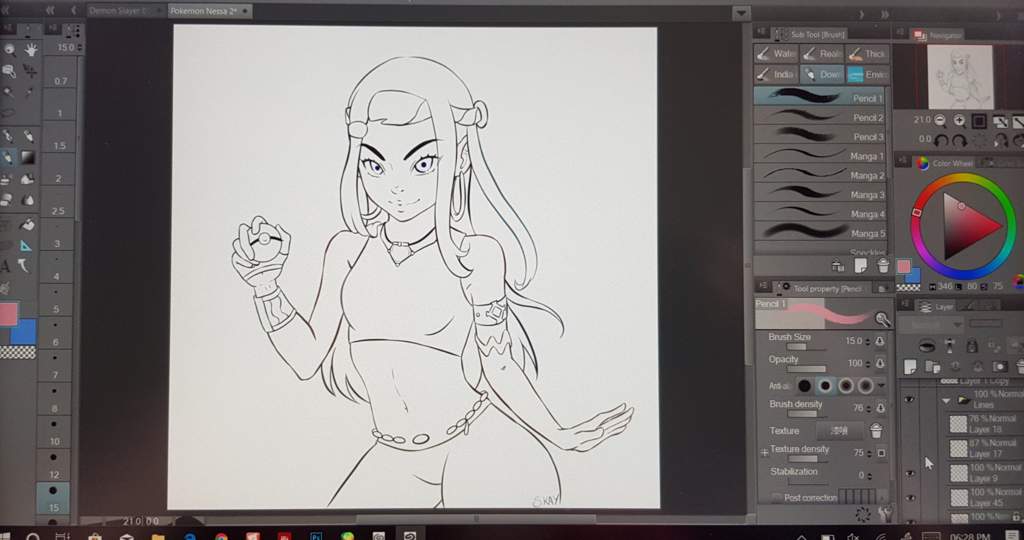Click the fit-to-screen icon in Navigator
This screenshot has height=540, width=1024.
(979, 121)
